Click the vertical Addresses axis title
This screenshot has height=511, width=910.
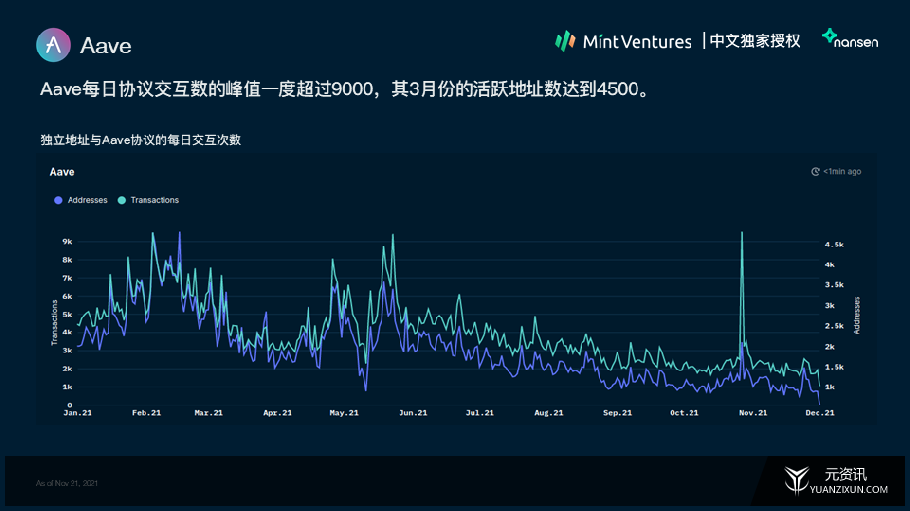tap(857, 315)
